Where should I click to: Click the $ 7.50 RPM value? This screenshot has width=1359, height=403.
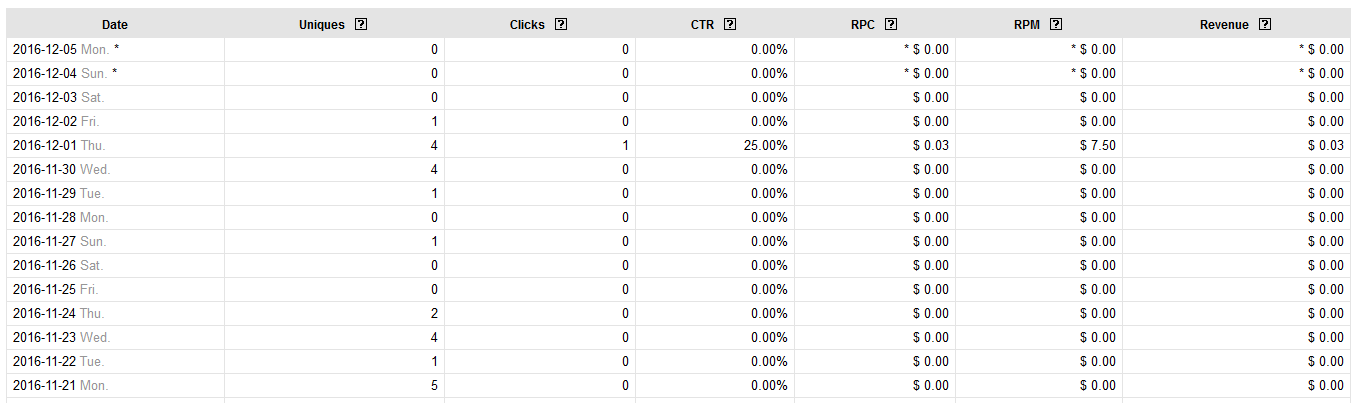coord(1097,145)
